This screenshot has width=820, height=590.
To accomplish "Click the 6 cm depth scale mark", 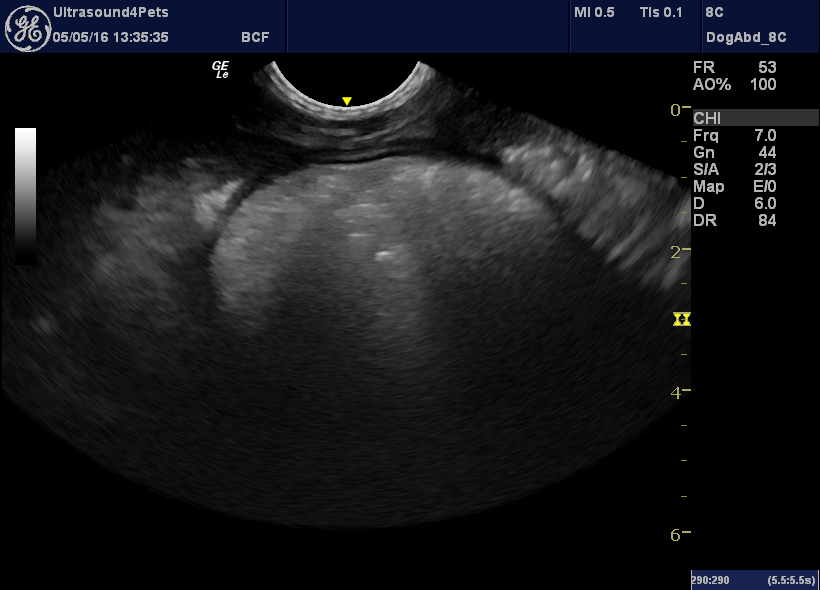I will click(680, 535).
